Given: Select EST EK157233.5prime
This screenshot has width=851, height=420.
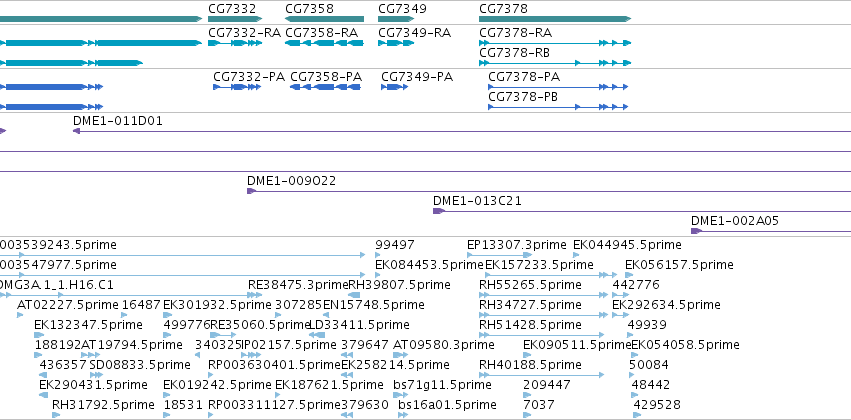Looking at the screenshot, I should point(539,265).
